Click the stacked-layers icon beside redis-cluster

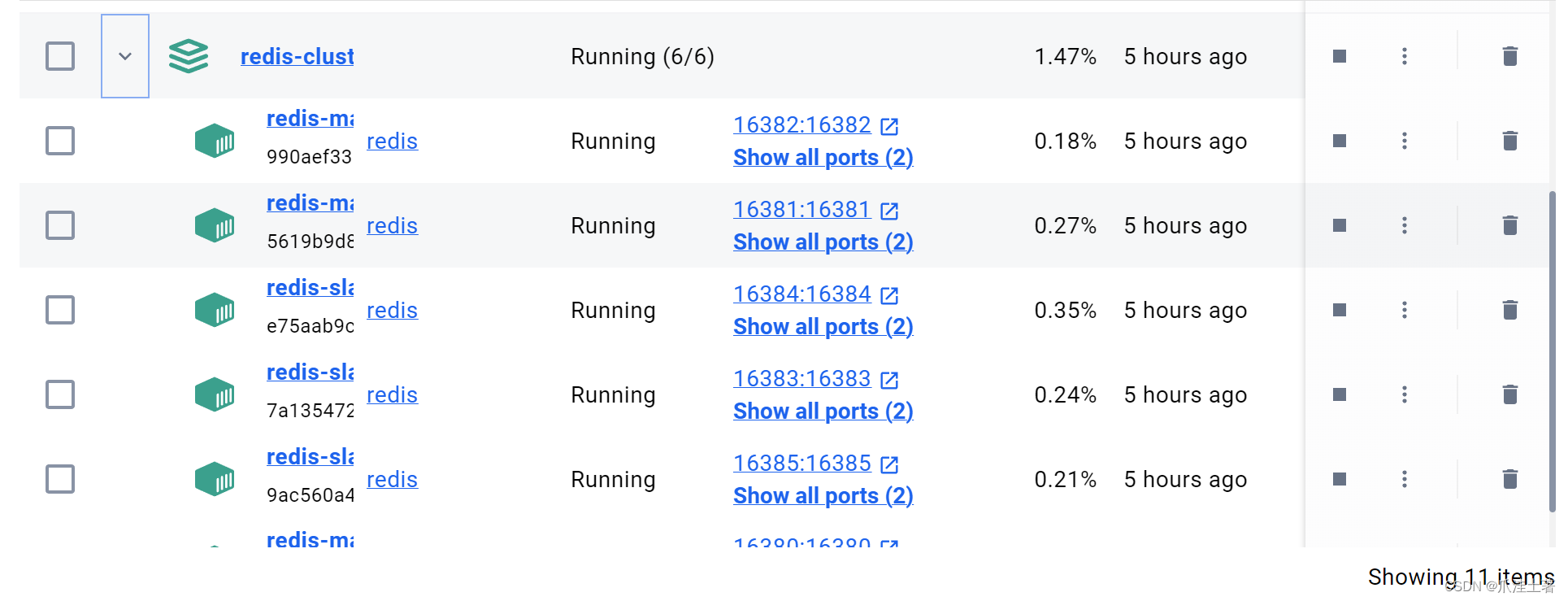click(x=189, y=56)
